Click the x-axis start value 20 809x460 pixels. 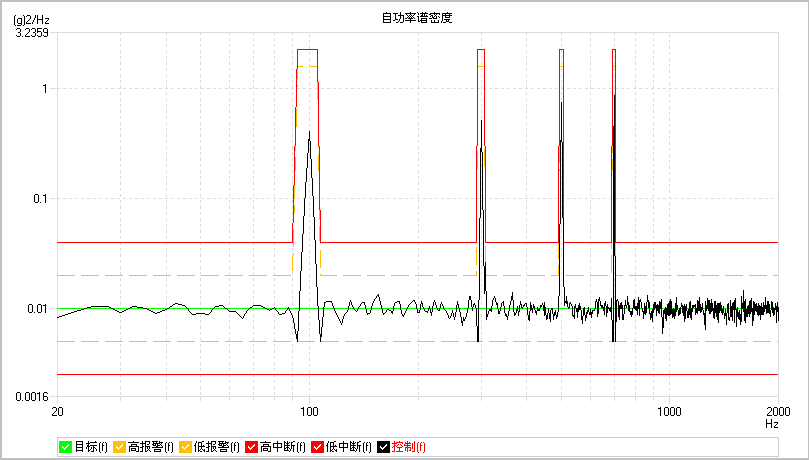[x=58, y=412]
